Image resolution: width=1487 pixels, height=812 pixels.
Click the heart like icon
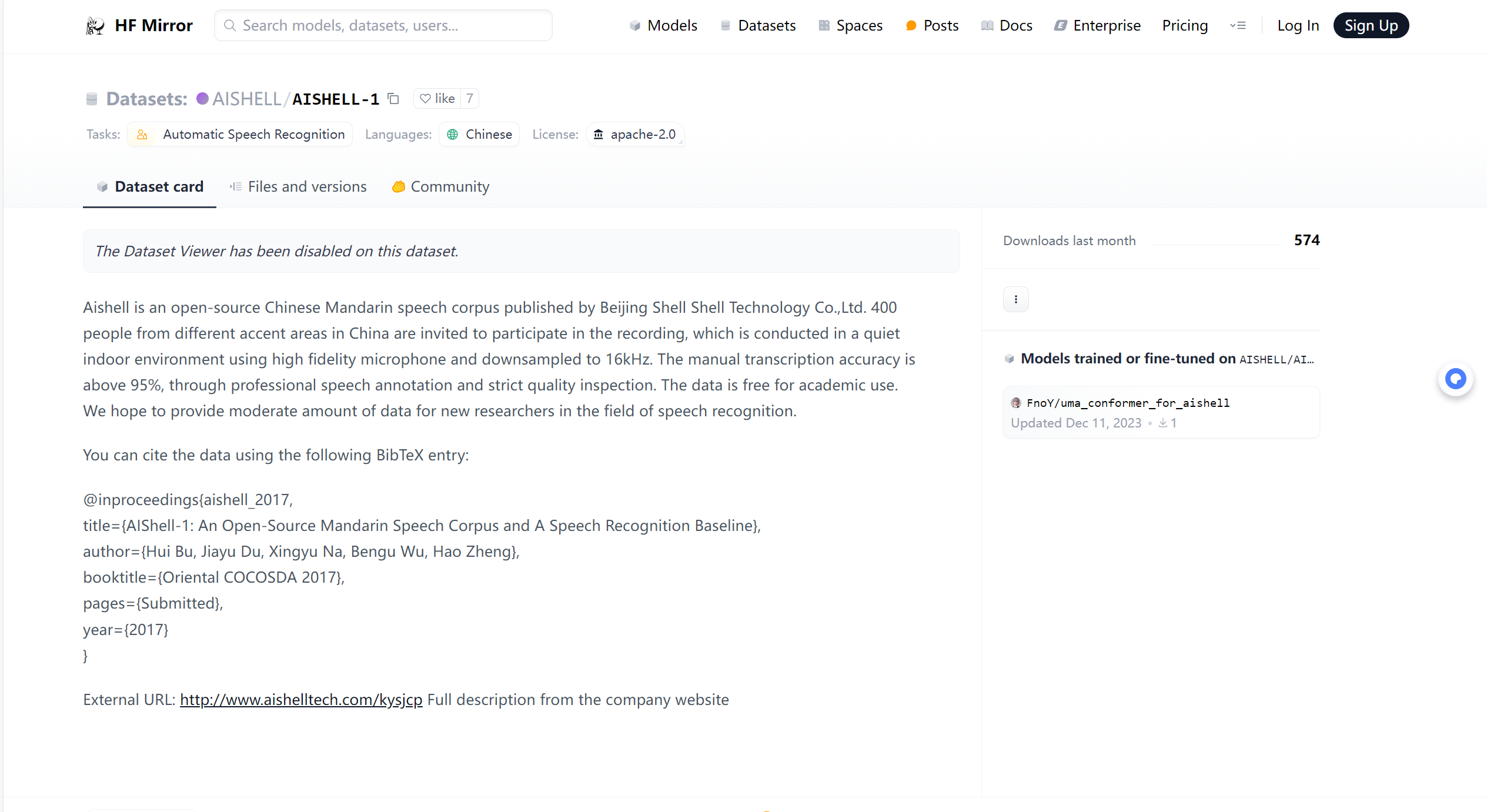(425, 99)
